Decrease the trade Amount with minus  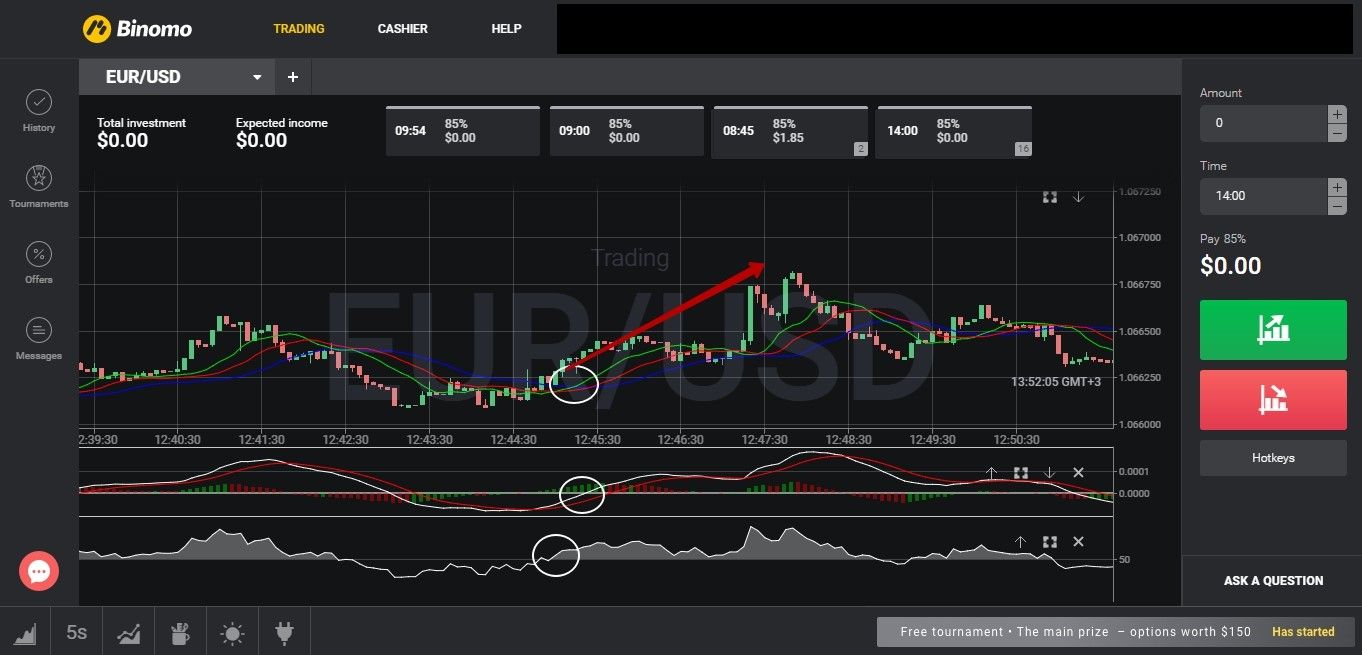[x=1337, y=133]
